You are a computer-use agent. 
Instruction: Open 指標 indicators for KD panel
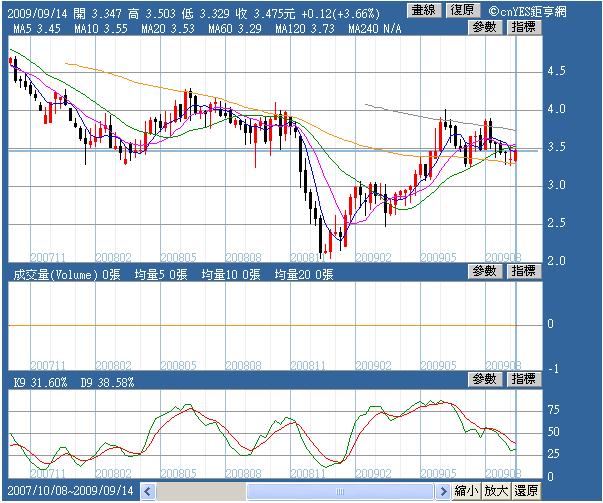(523, 380)
